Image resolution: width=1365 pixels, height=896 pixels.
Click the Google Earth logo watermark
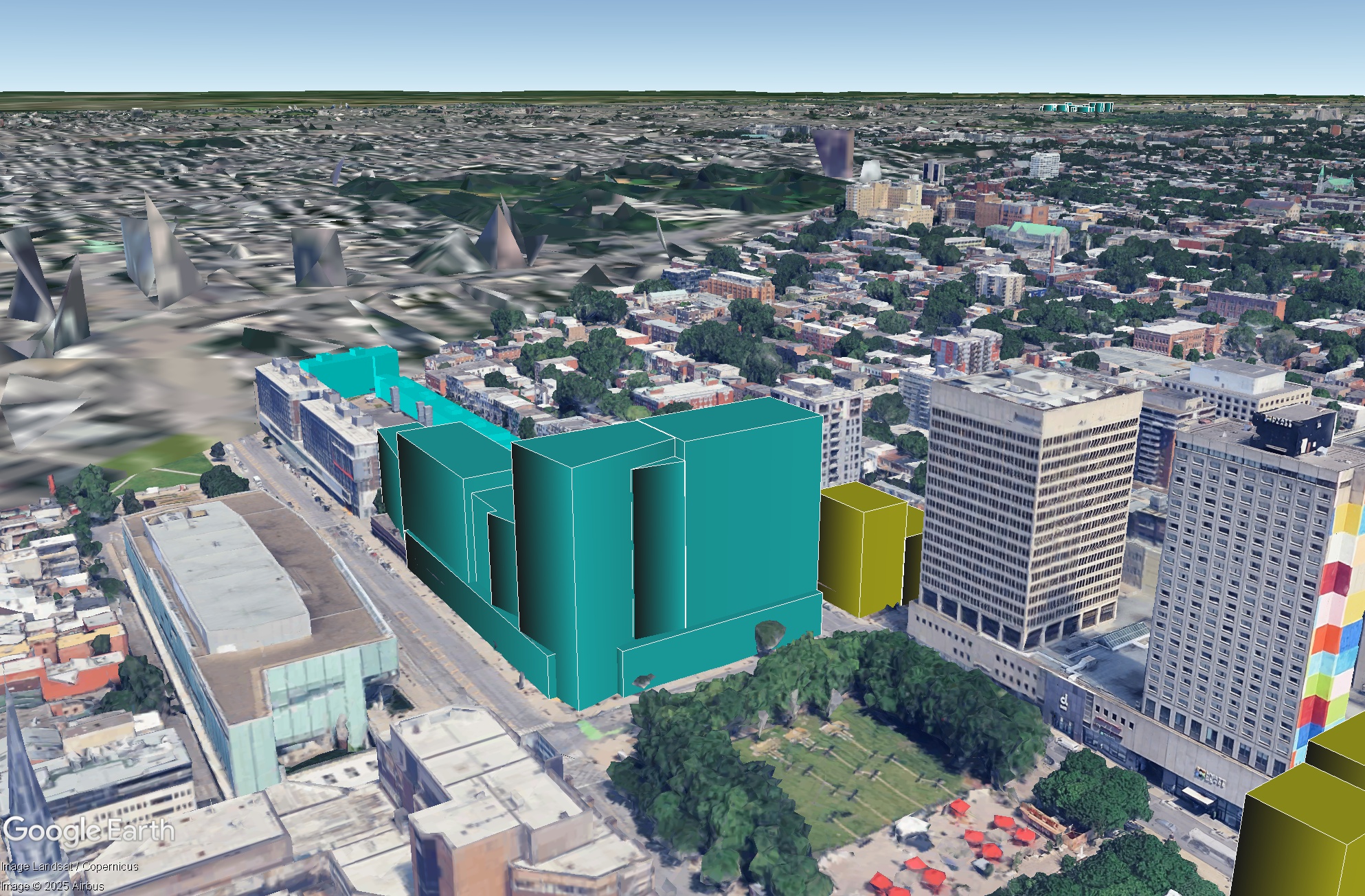[x=89, y=830]
